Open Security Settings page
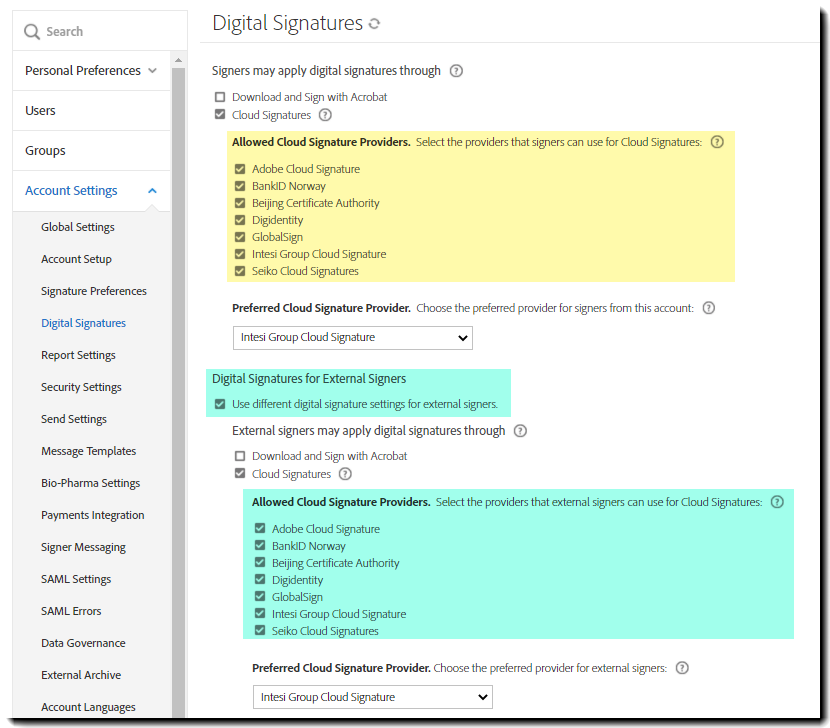Screen dimensions: 830x728 tap(81, 387)
